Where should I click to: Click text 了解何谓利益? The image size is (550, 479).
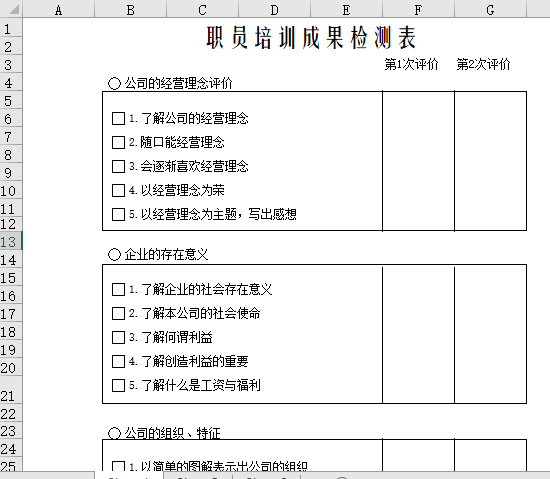177,337
